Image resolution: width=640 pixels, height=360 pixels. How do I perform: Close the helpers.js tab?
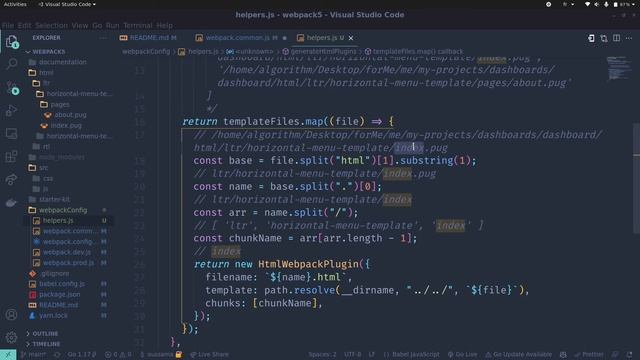[351, 38]
